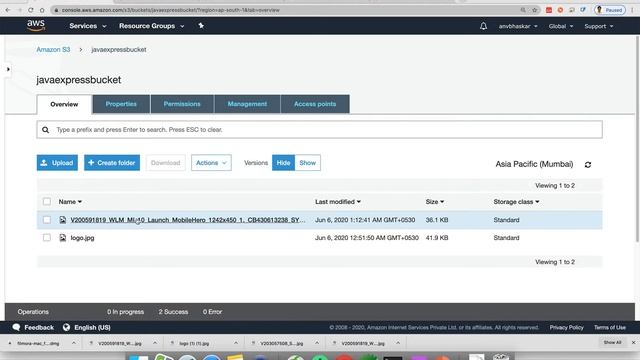Click the Feedback link in footer
Viewport: 640px width, 360px height.
[x=39, y=327]
